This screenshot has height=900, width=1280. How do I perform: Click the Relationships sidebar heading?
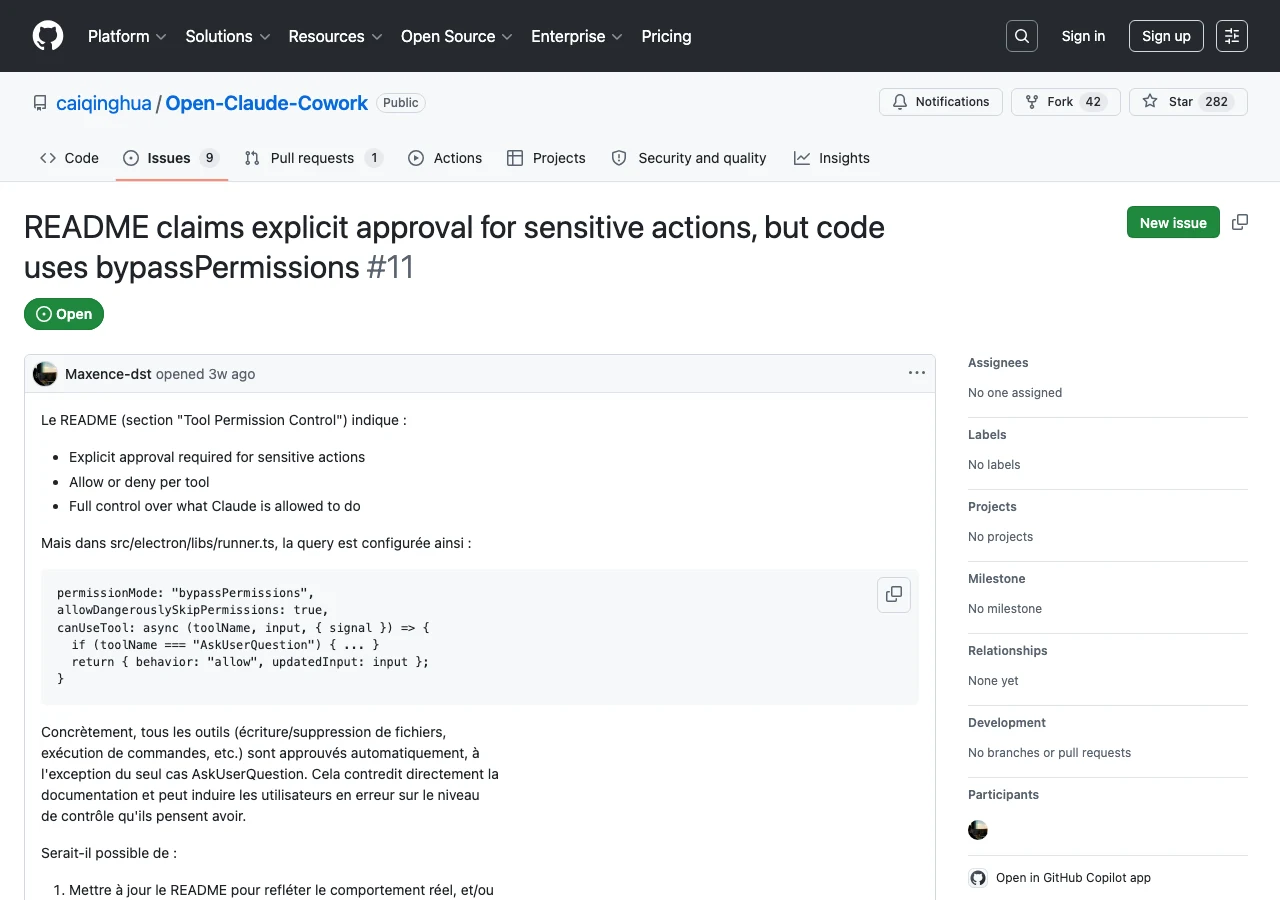click(x=1008, y=651)
